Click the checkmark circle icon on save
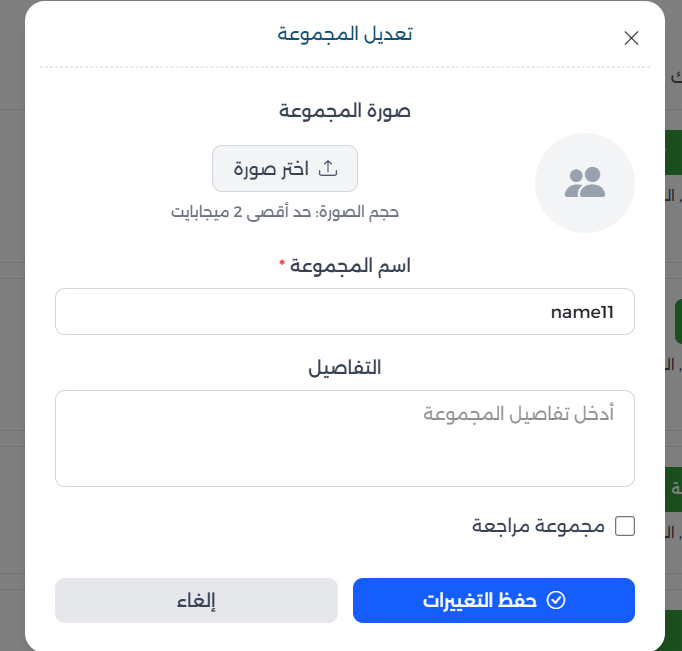Screen dimensions: 682x651 point(556,600)
